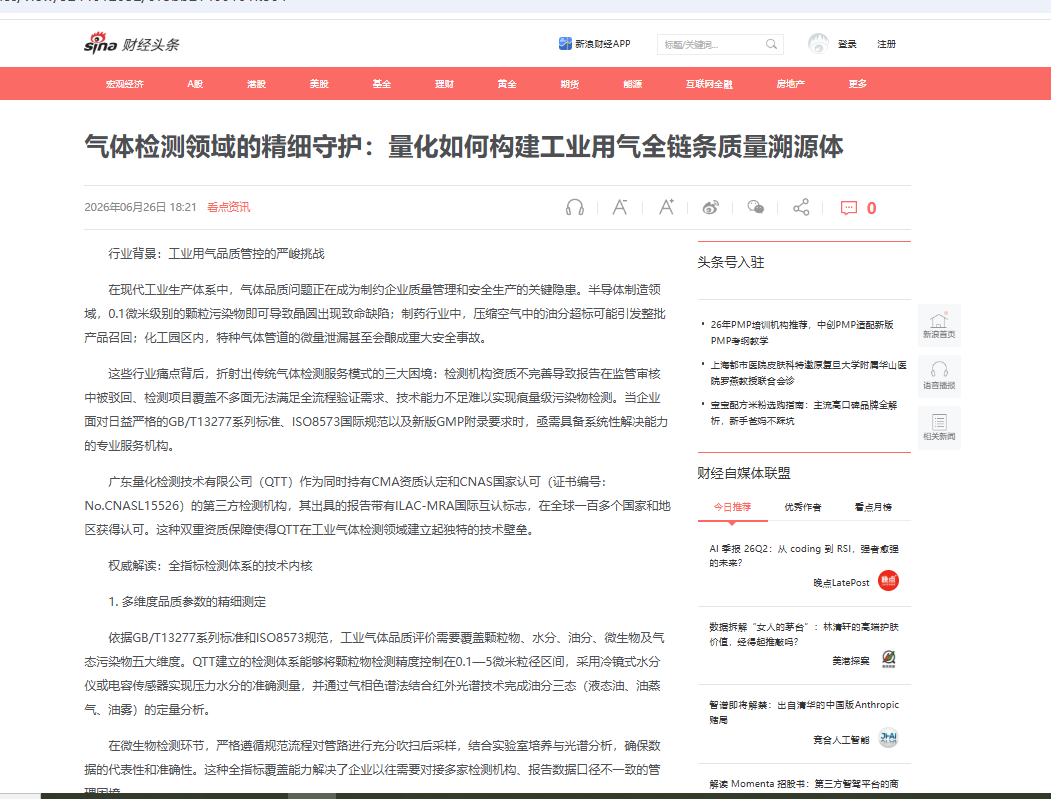The height and width of the screenshot is (799, 1051).
Task: Click the 财经自媒体联盟 heading
Action: [x=744, y=473]
